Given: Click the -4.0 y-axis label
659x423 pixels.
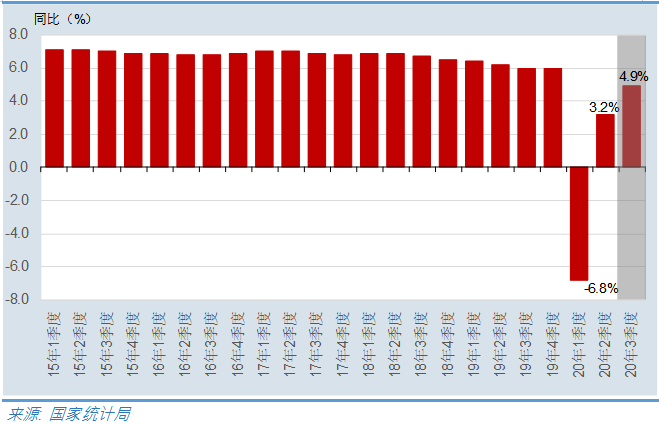Looking at the screenshot, I should (17, 233).
